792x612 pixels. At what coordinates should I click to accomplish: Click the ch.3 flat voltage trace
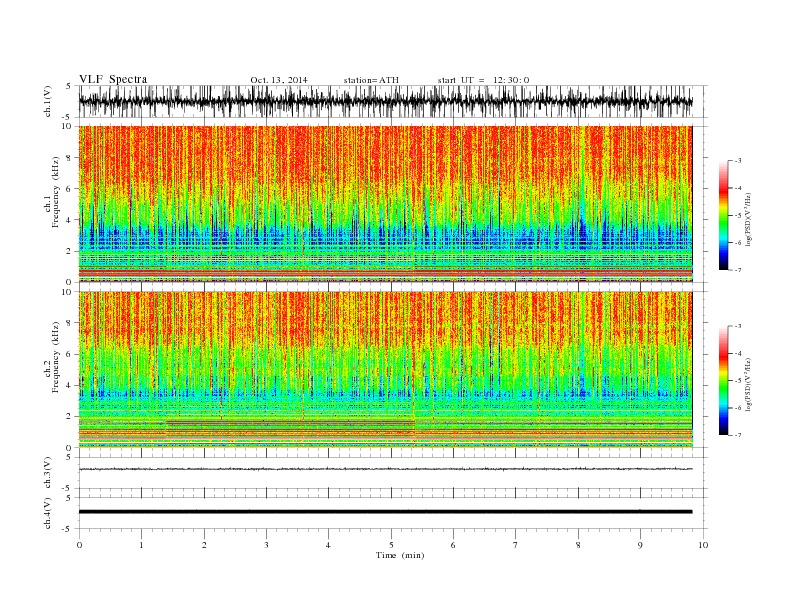385,469
